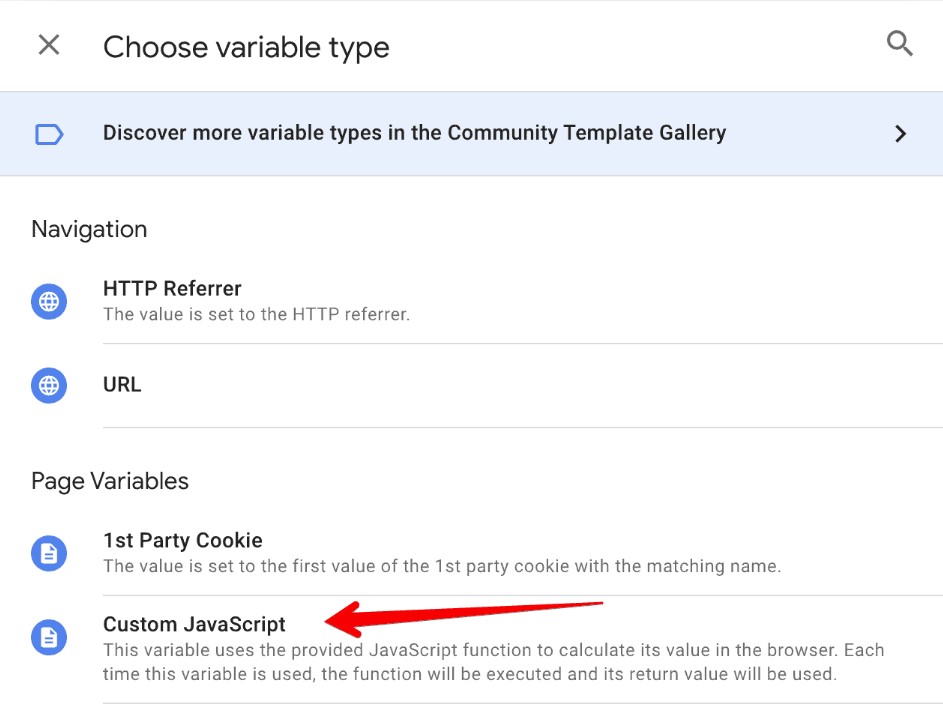The height and width of the screenshot is (712, 943).
Task: Click the 1st Party Cookie document icon
Action: pyautogui.click(x=49, y=552)
